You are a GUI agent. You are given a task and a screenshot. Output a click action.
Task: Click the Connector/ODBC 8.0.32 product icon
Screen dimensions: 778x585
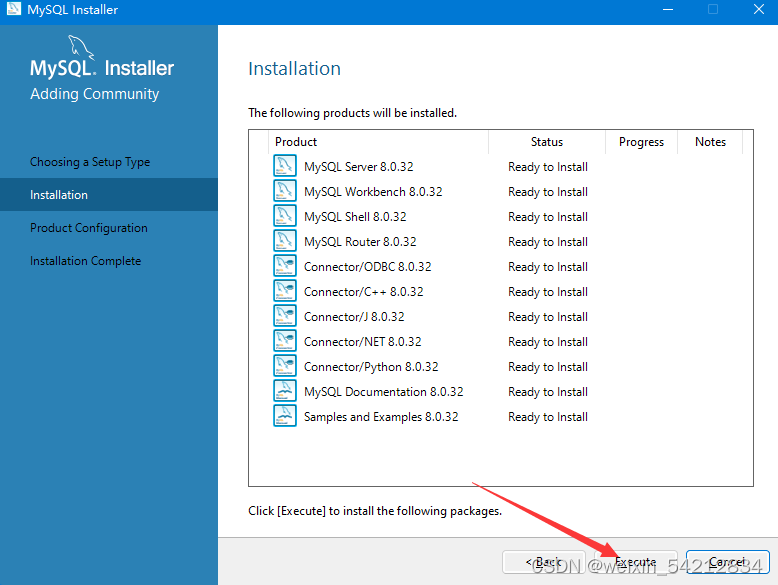click(x=285, y=265)
